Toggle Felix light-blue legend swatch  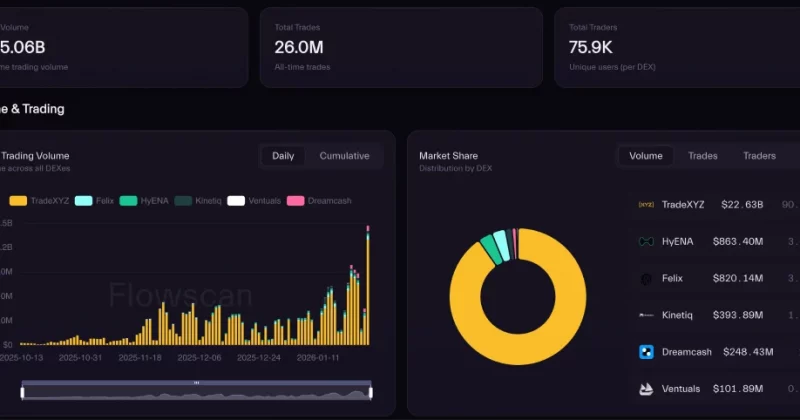83,201
